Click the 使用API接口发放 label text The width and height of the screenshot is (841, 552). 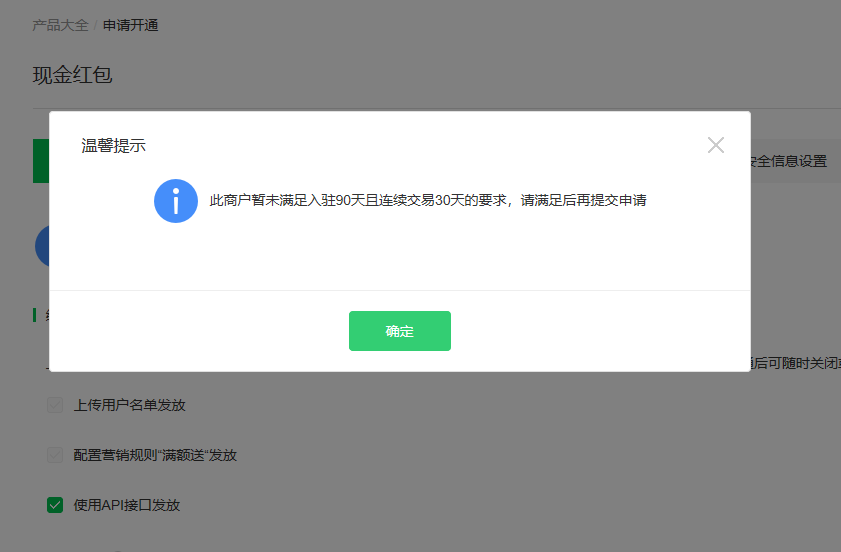pyautogui.click(x=127, y=505)
